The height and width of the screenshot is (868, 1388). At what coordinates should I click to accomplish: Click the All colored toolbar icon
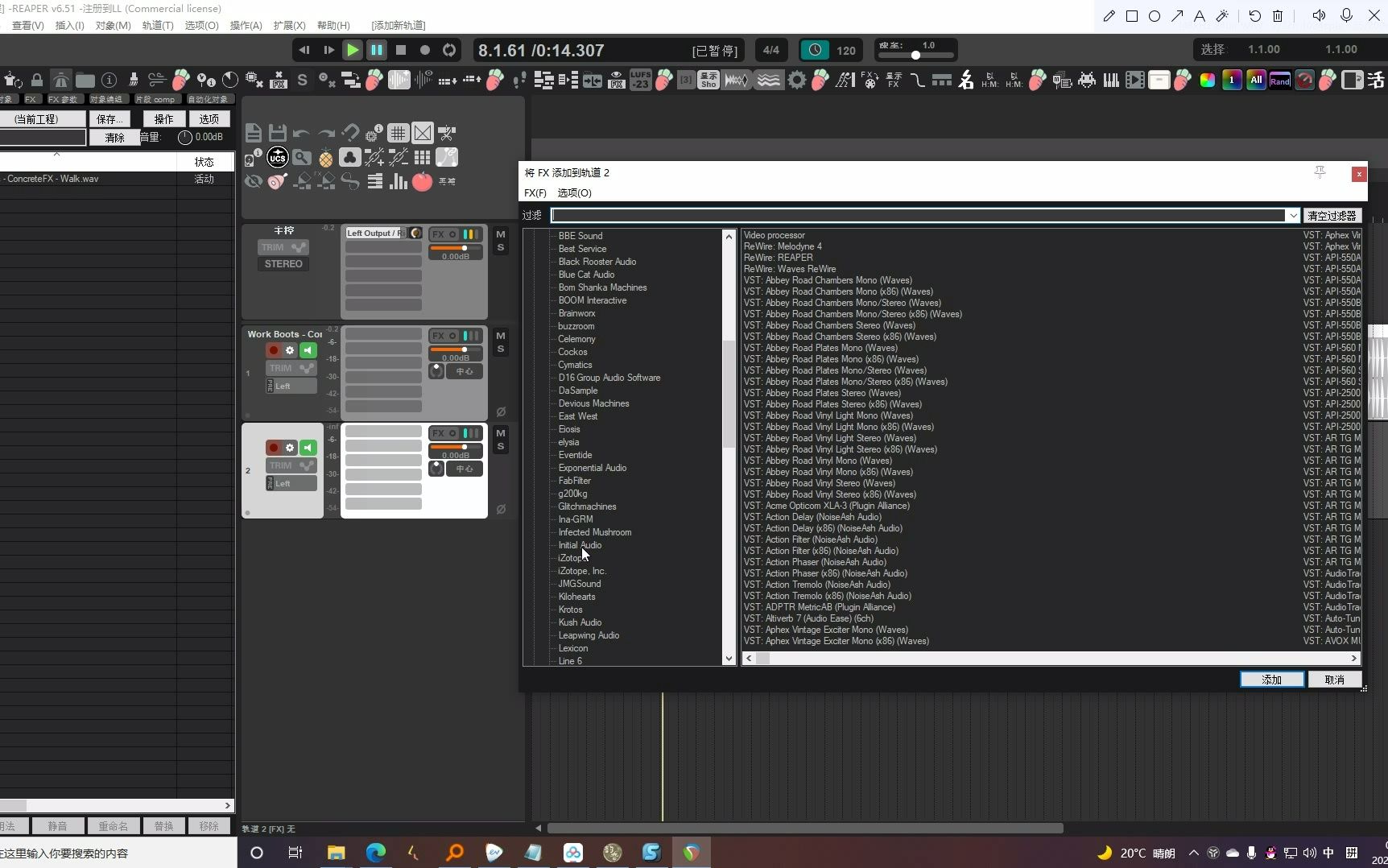click(1256, 80)
